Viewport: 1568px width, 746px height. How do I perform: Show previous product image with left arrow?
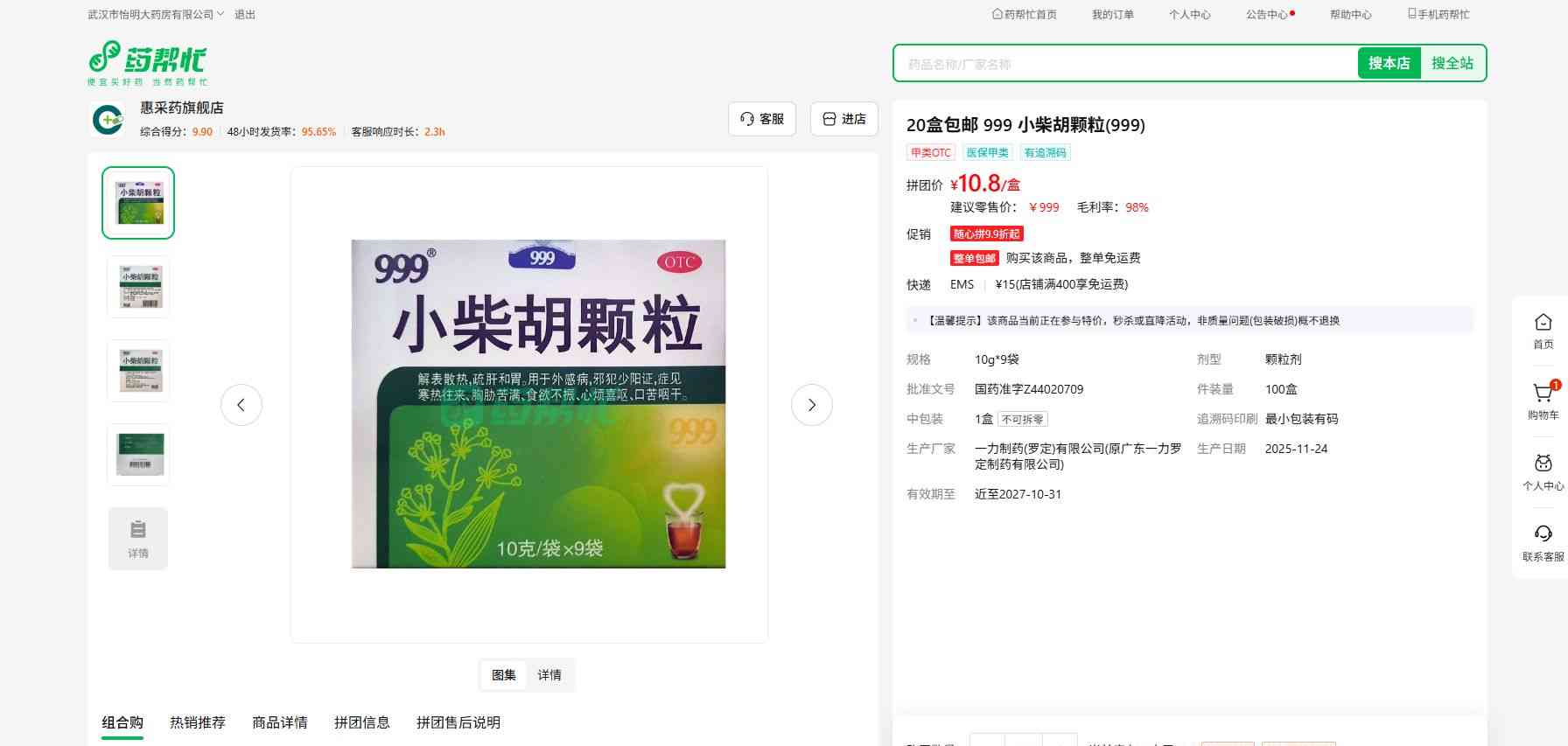[x=241, y=405]
